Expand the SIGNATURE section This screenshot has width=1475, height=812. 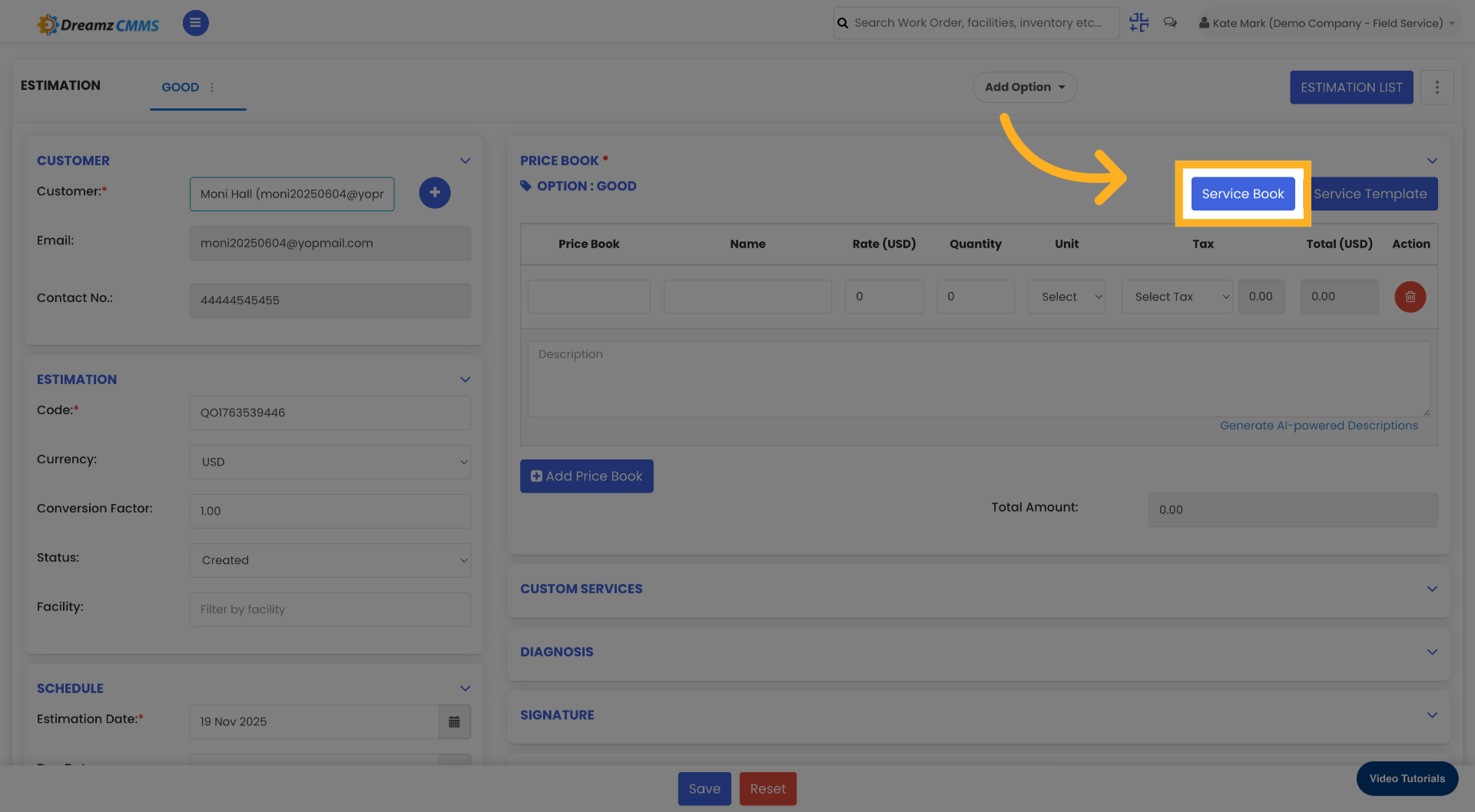click(1432, 714)
